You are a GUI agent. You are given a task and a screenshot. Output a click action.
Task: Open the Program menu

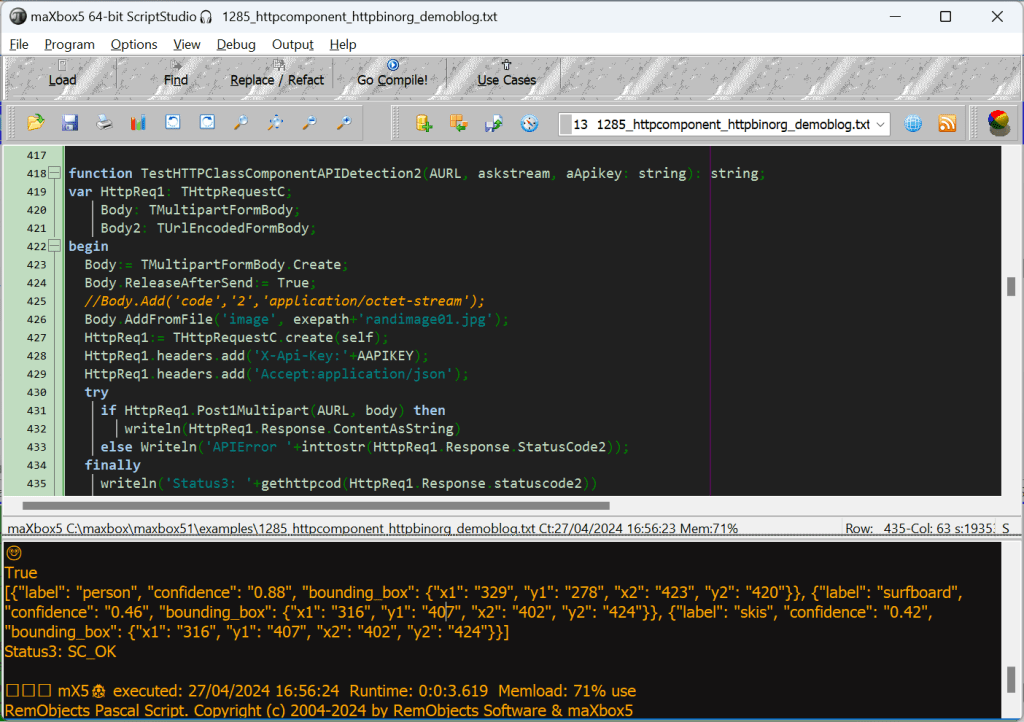[69, 44]
